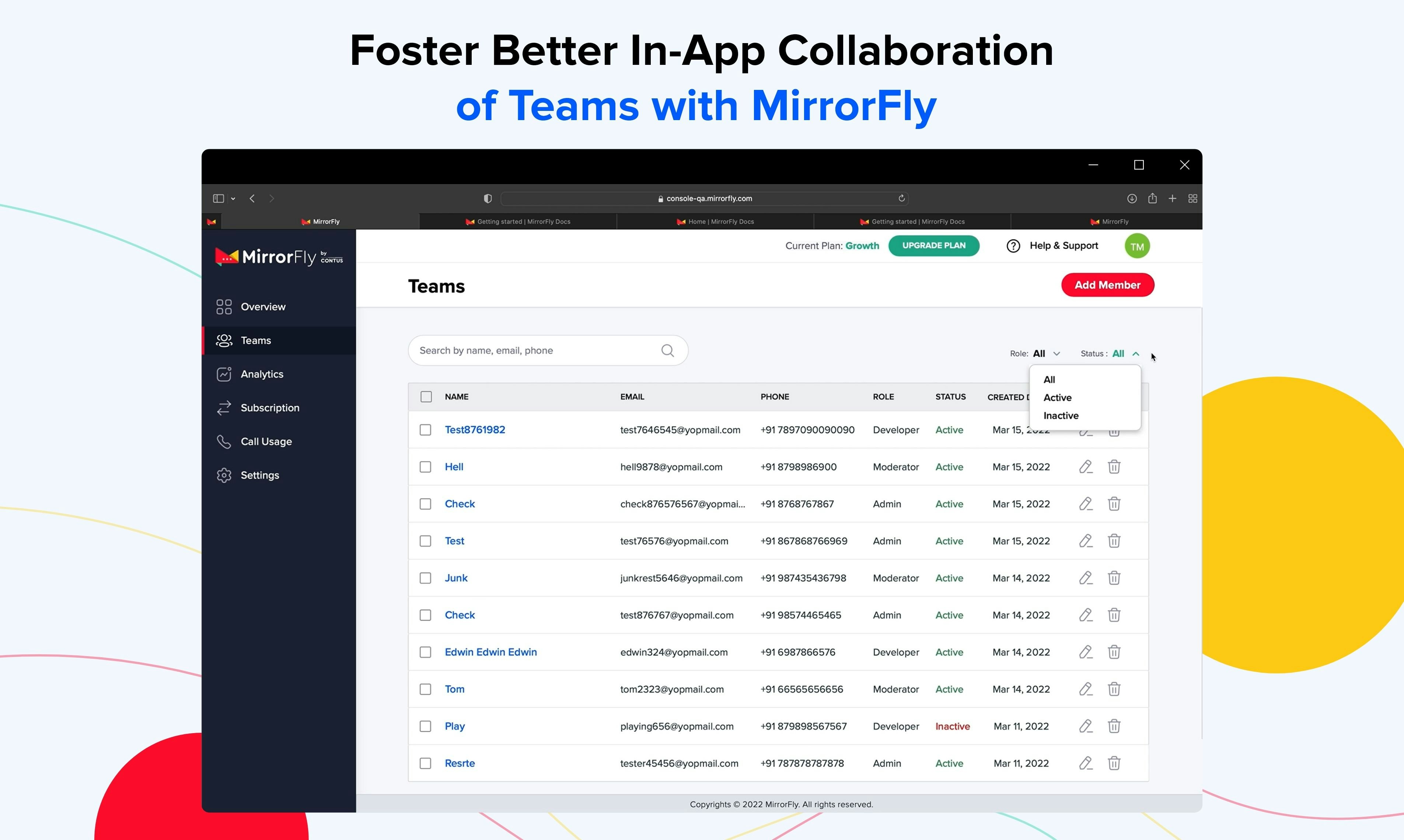This screenshot has height=840, width=1404.
Task: Click the search magnifier icon
Action: tap(667, 350)
